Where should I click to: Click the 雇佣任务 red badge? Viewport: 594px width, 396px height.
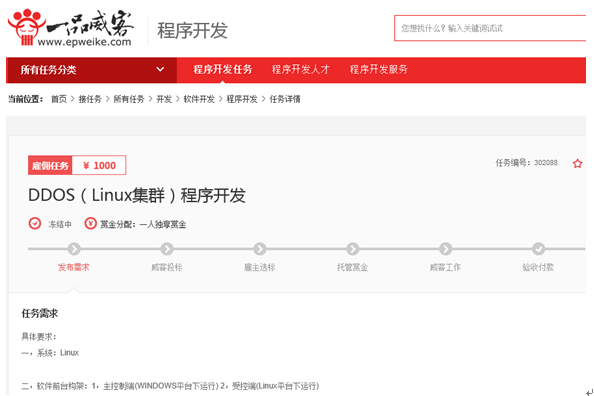(50, 165)
